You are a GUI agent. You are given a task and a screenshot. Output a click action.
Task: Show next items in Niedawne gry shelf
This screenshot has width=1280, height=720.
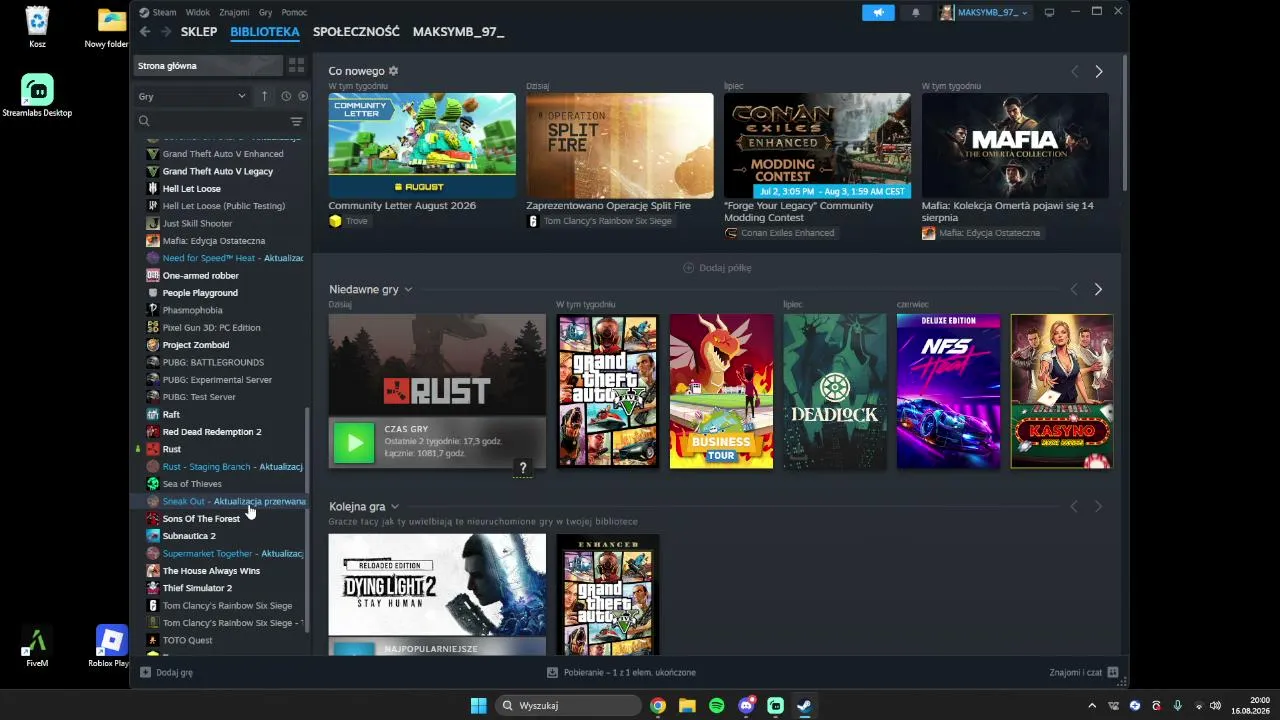pyautogui.click(x=1098, y=289)
